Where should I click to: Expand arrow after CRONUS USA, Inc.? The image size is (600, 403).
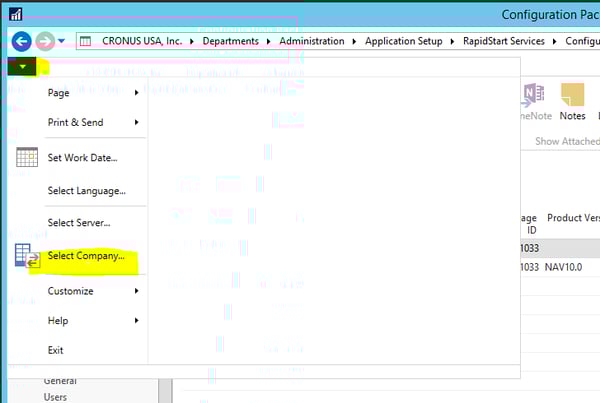coord(192,41)
